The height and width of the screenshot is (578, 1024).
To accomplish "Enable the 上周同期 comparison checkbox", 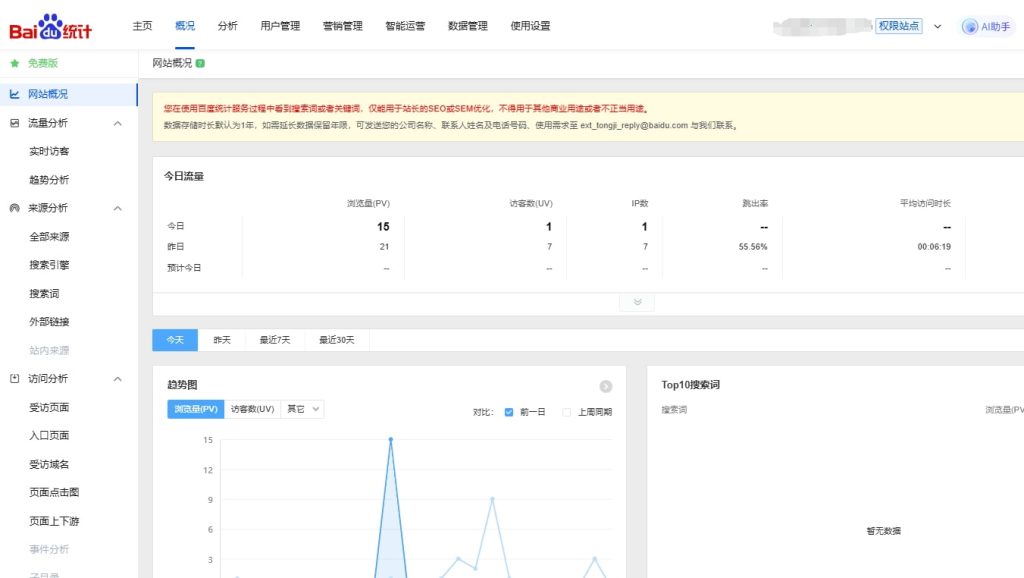I will point(567,412).
